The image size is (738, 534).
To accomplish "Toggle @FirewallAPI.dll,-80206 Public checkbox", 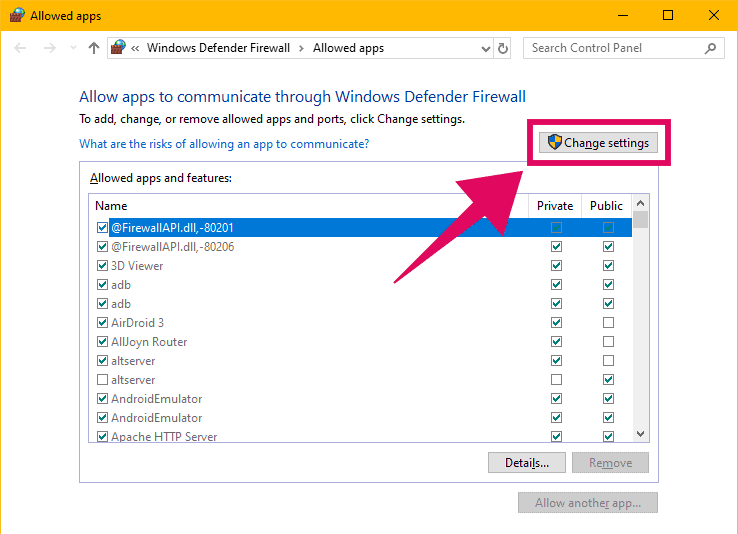I will [x=608, y=247].
